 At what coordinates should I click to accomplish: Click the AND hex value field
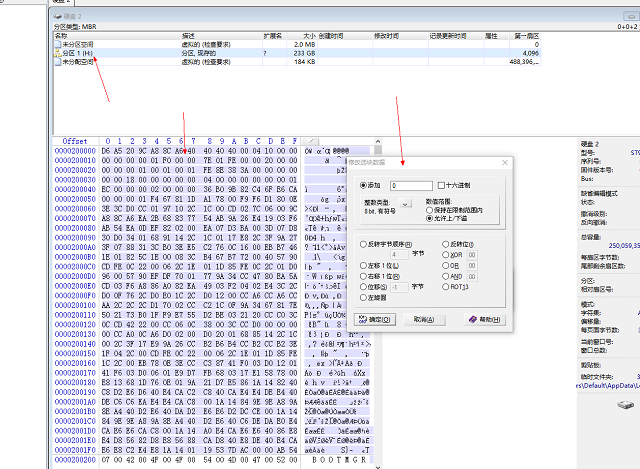click(x=472, y=276)
